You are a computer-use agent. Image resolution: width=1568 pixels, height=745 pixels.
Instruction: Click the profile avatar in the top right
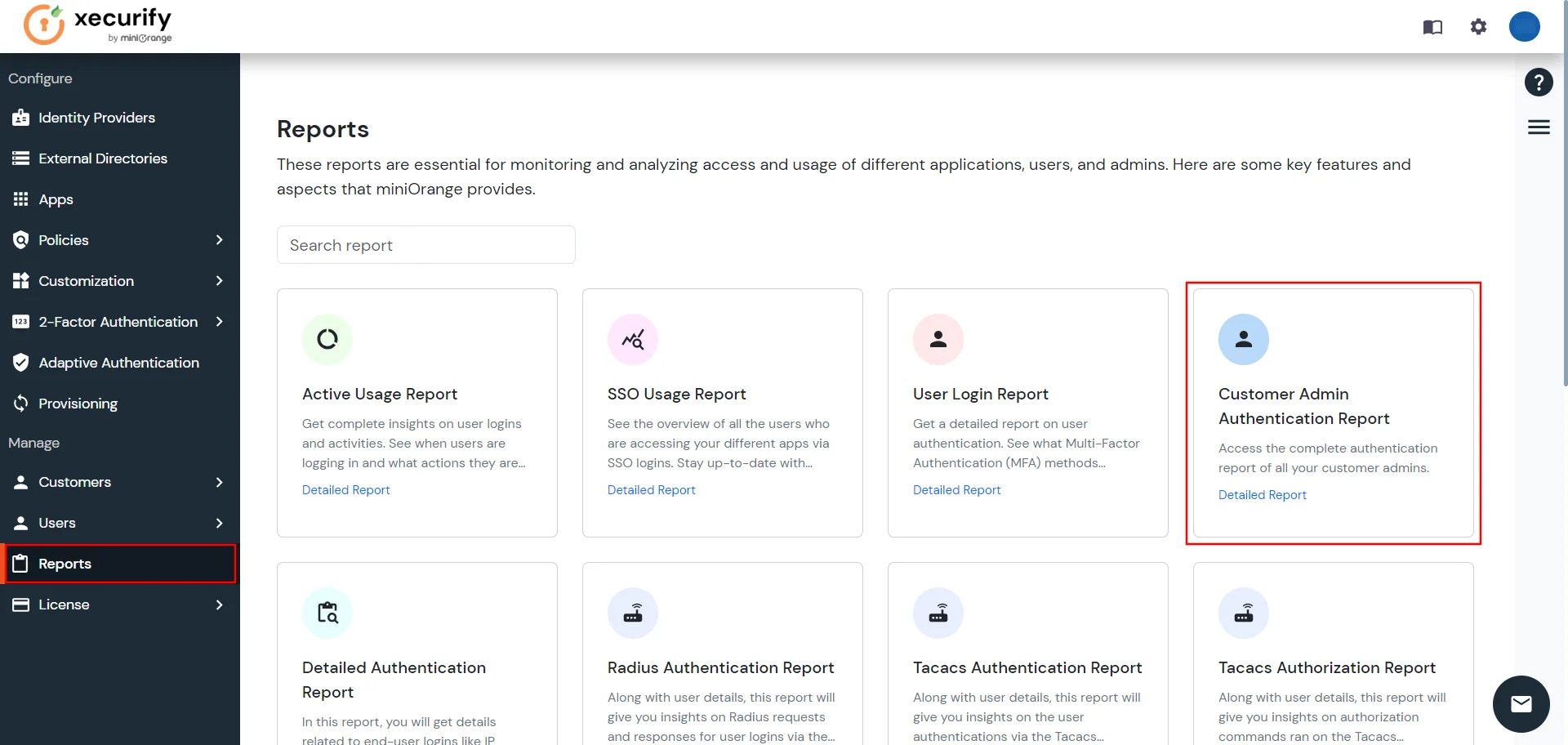(1524, 26)
